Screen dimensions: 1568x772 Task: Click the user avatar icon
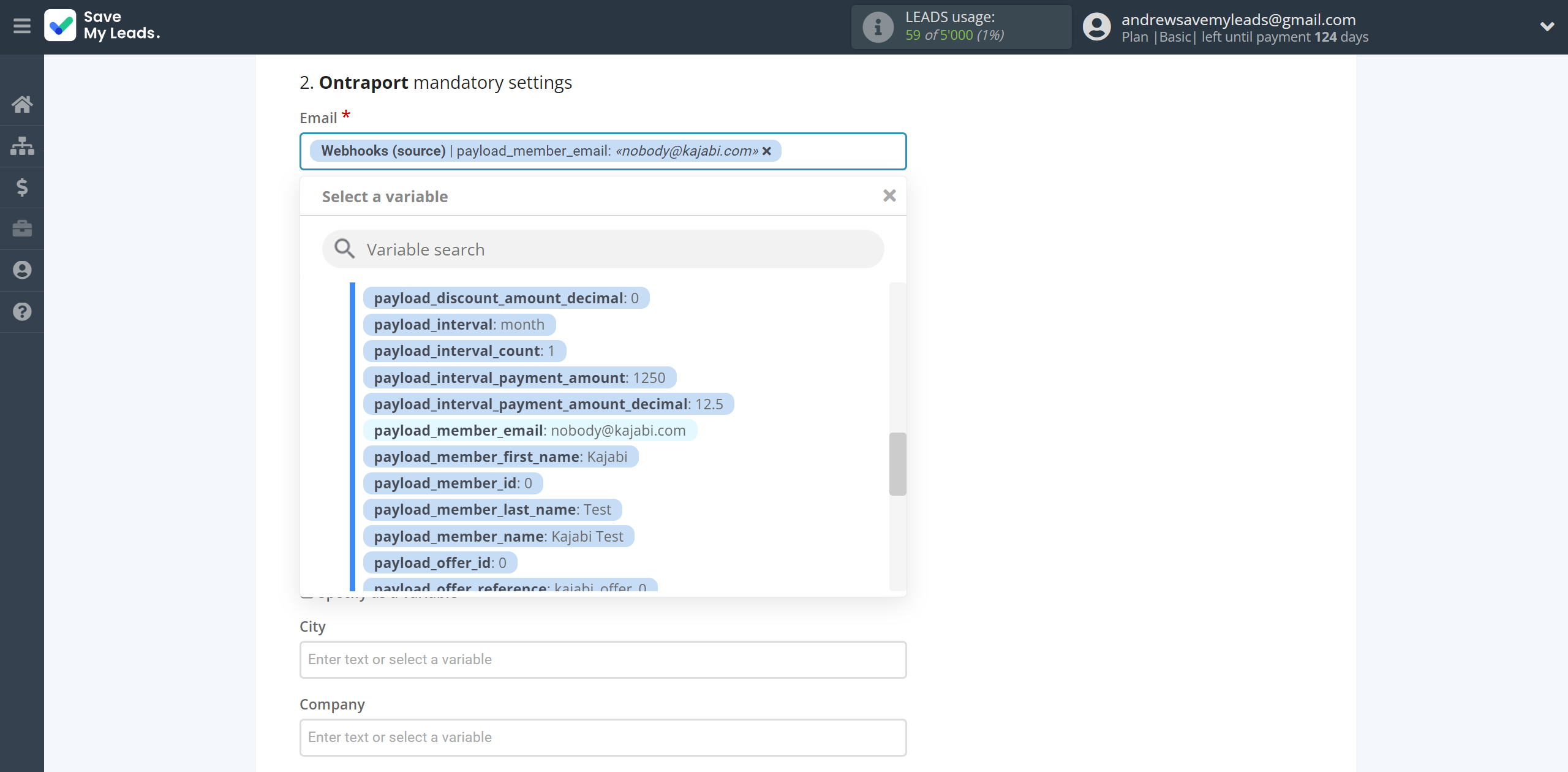click(x=1096, y=27)
